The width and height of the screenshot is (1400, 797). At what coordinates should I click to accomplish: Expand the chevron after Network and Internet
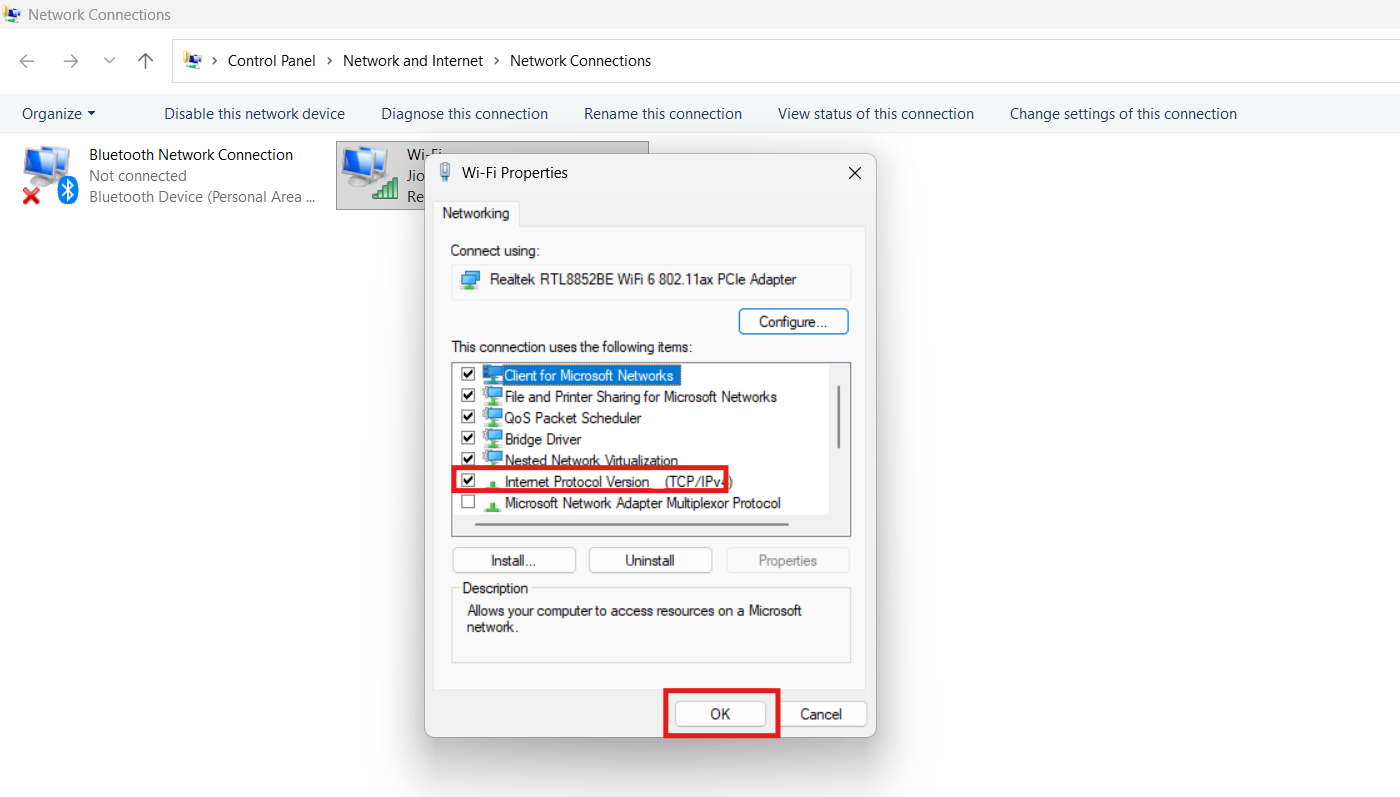tap(496, 61)
